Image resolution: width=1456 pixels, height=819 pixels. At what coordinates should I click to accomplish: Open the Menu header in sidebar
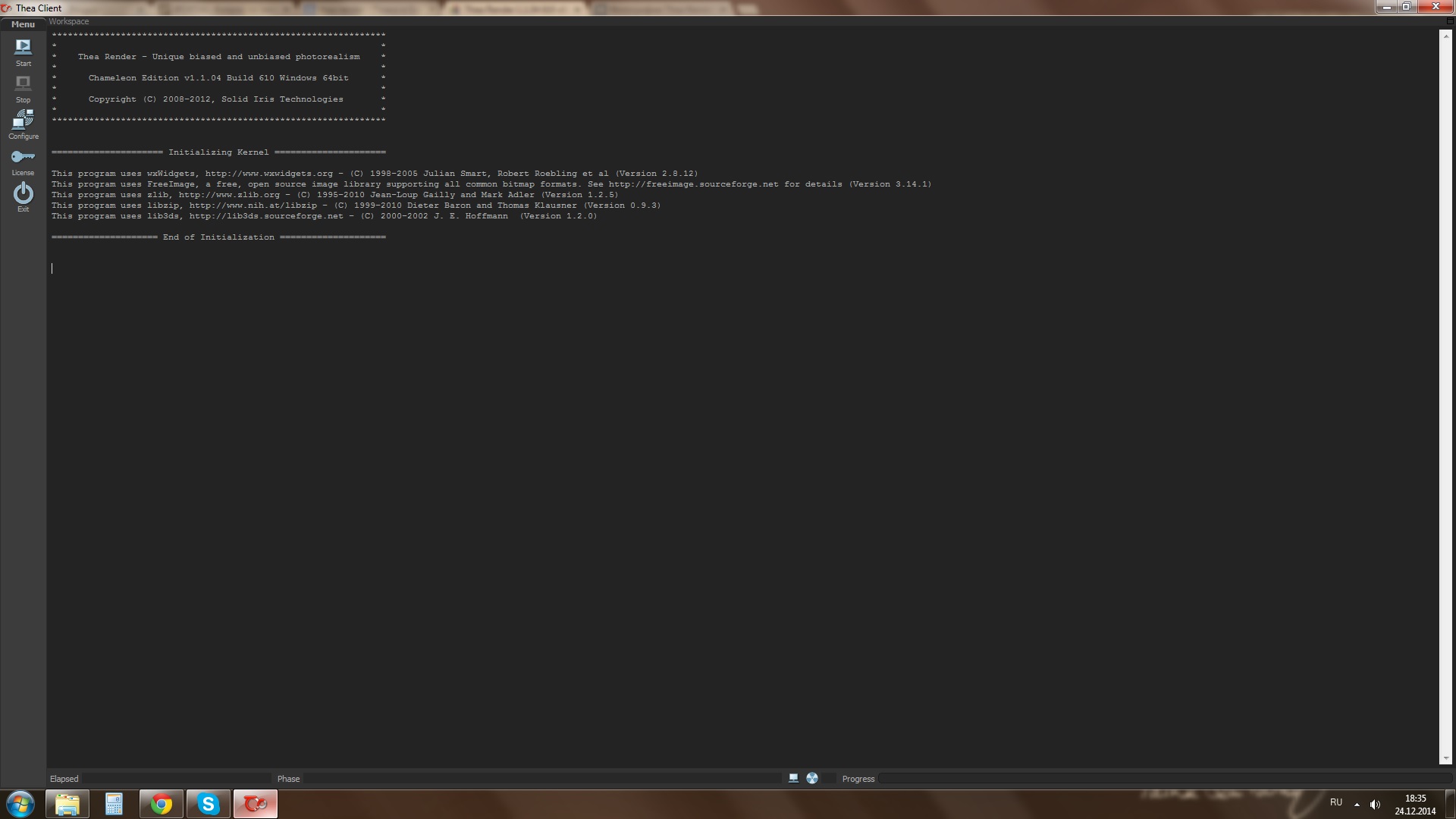click(x=23, y=24)
